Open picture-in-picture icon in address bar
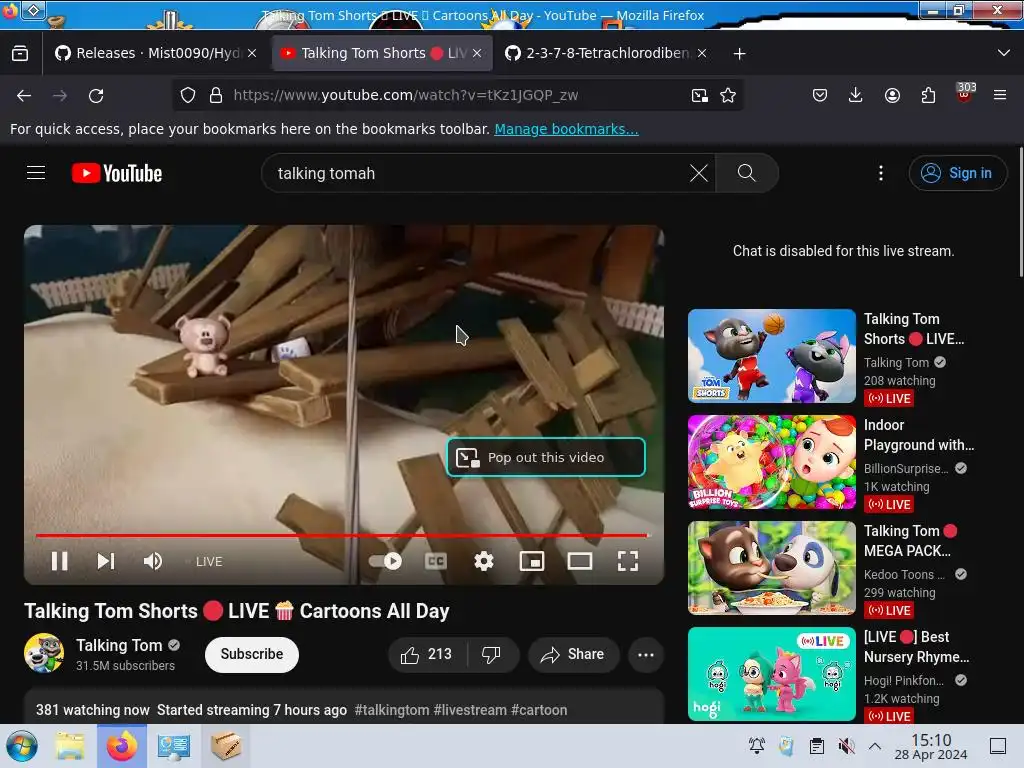This screenshot has width=1024, height=768. pyautogui.click(x=699, y=95)
